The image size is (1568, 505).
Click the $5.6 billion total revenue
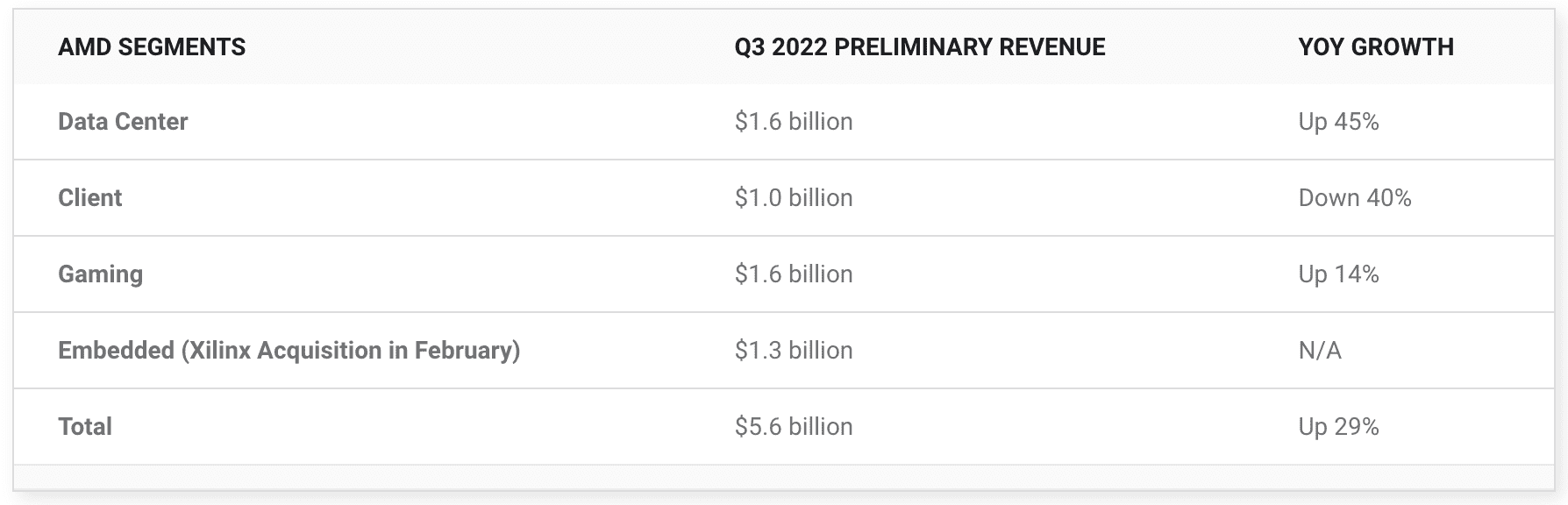coord(794,426)
